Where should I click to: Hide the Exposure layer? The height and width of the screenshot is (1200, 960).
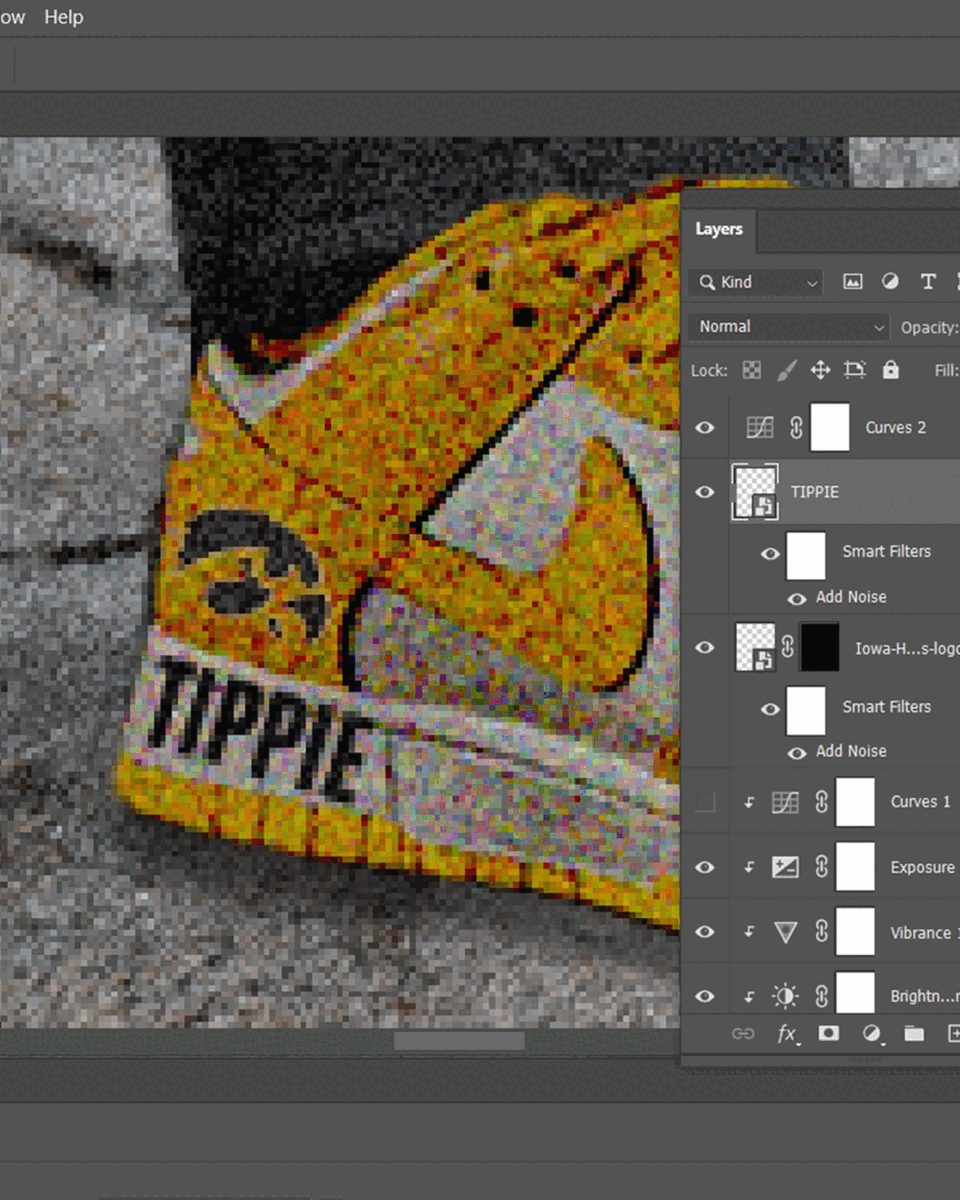coord(705,867)
